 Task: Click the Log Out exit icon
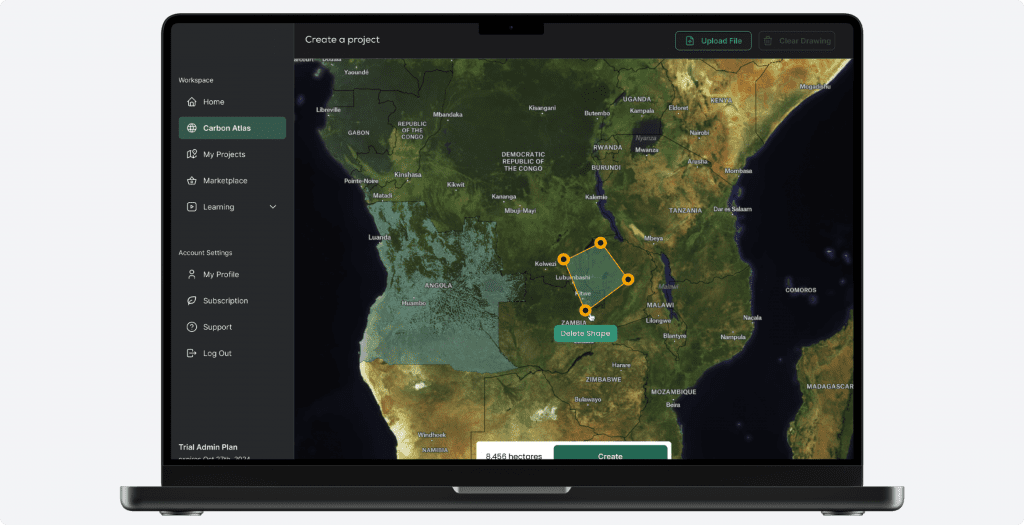[x=191, y=353]
